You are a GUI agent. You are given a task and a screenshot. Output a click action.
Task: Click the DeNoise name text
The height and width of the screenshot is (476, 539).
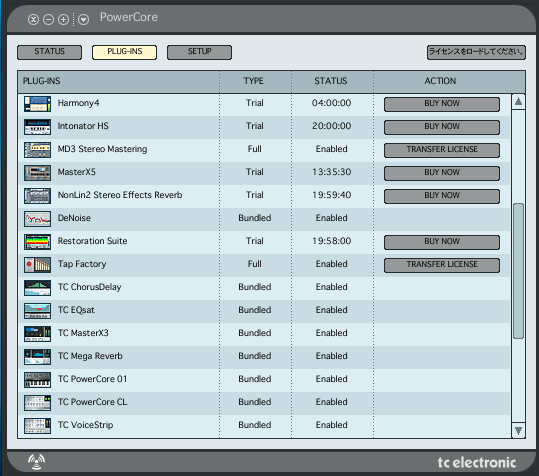point(74,218)
